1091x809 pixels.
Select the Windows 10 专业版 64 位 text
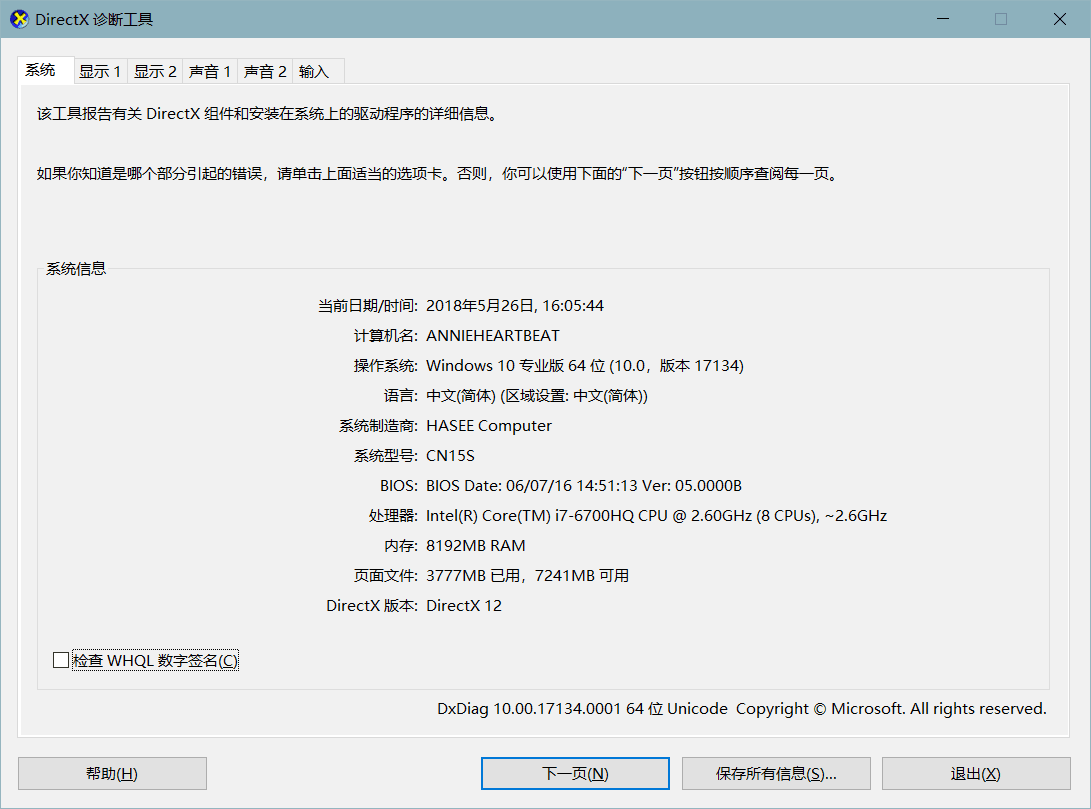(x=516, y=366)
